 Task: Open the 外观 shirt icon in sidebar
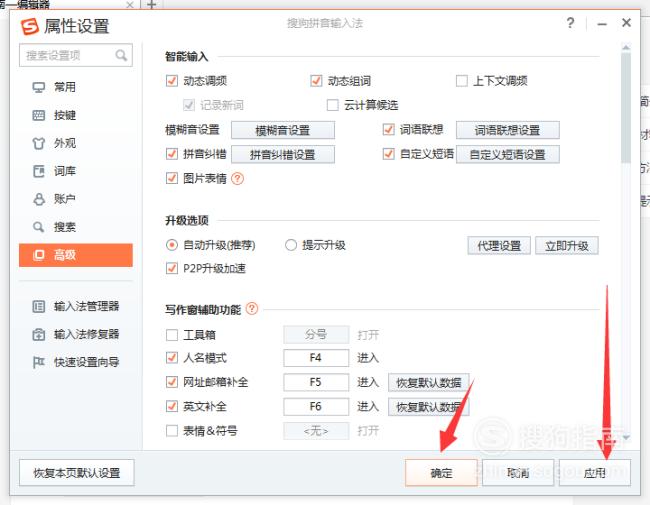(x=39, y=143)
